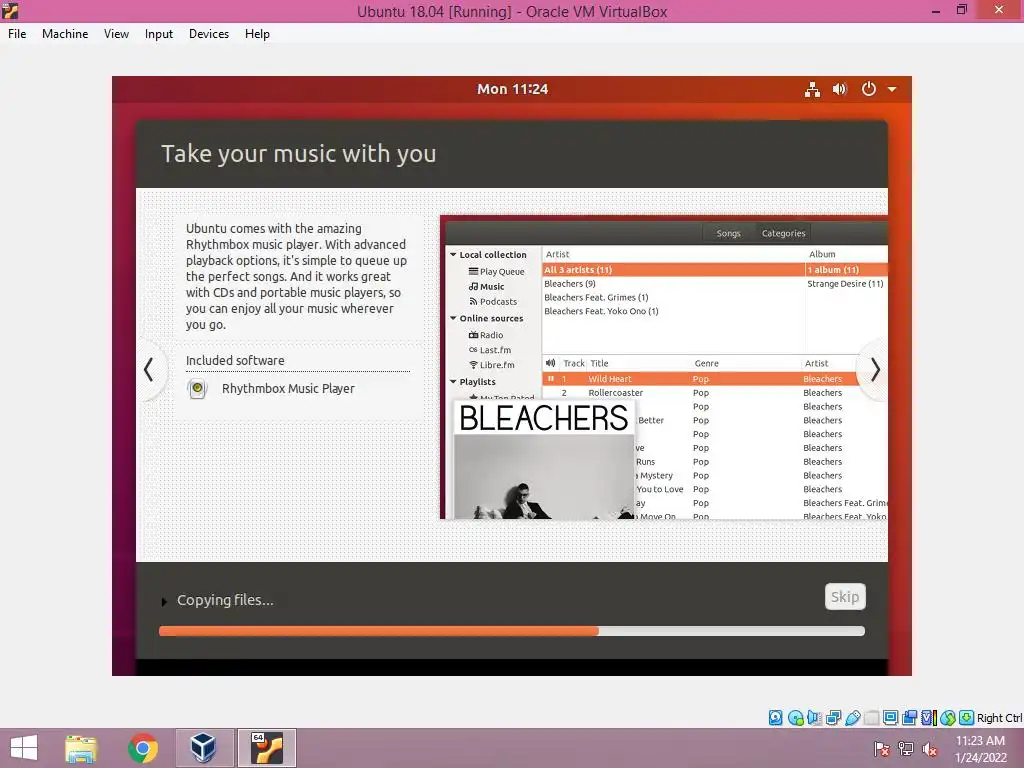Click the green keyboard capture arrow icon
This screenshot has height=768, width=1024.
(x=967, y=718)
